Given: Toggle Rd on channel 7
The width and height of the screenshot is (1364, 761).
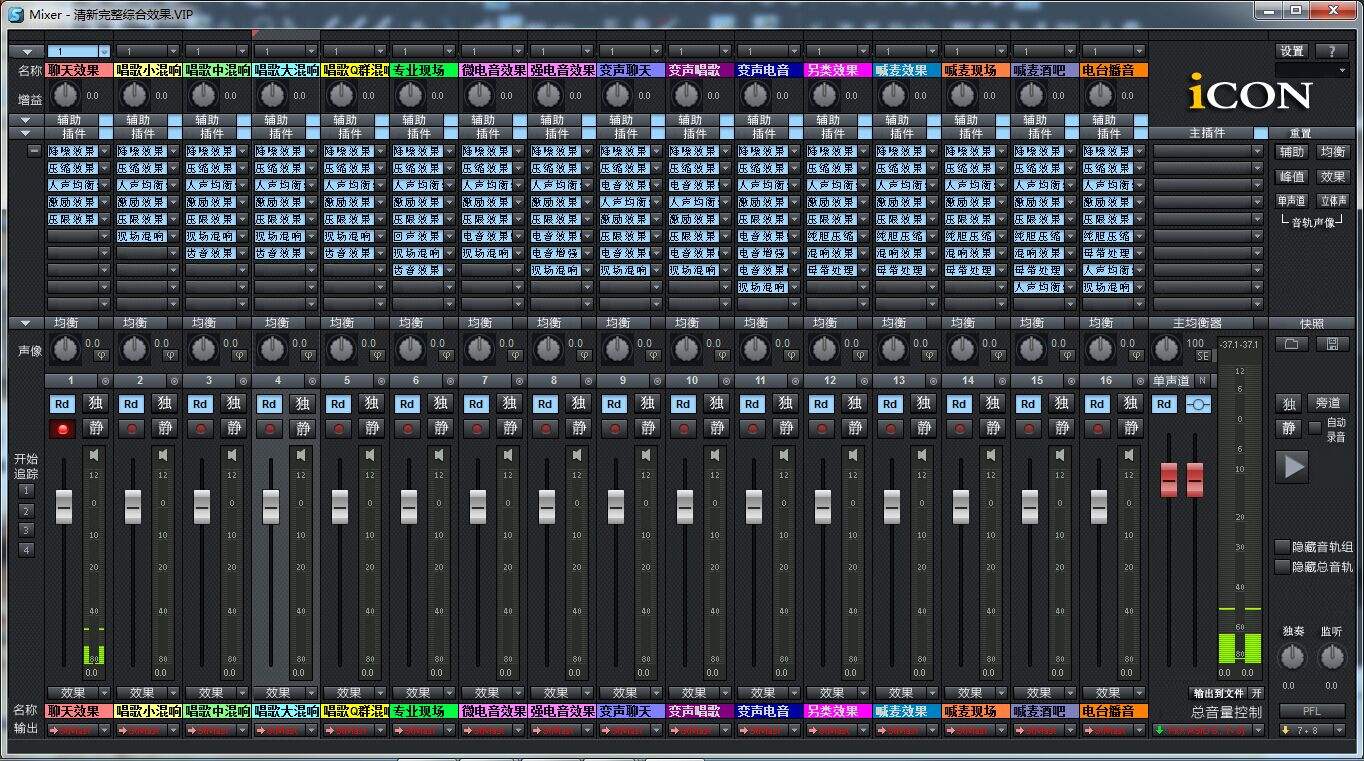Looking at the screenshot, I should point(477,404).
